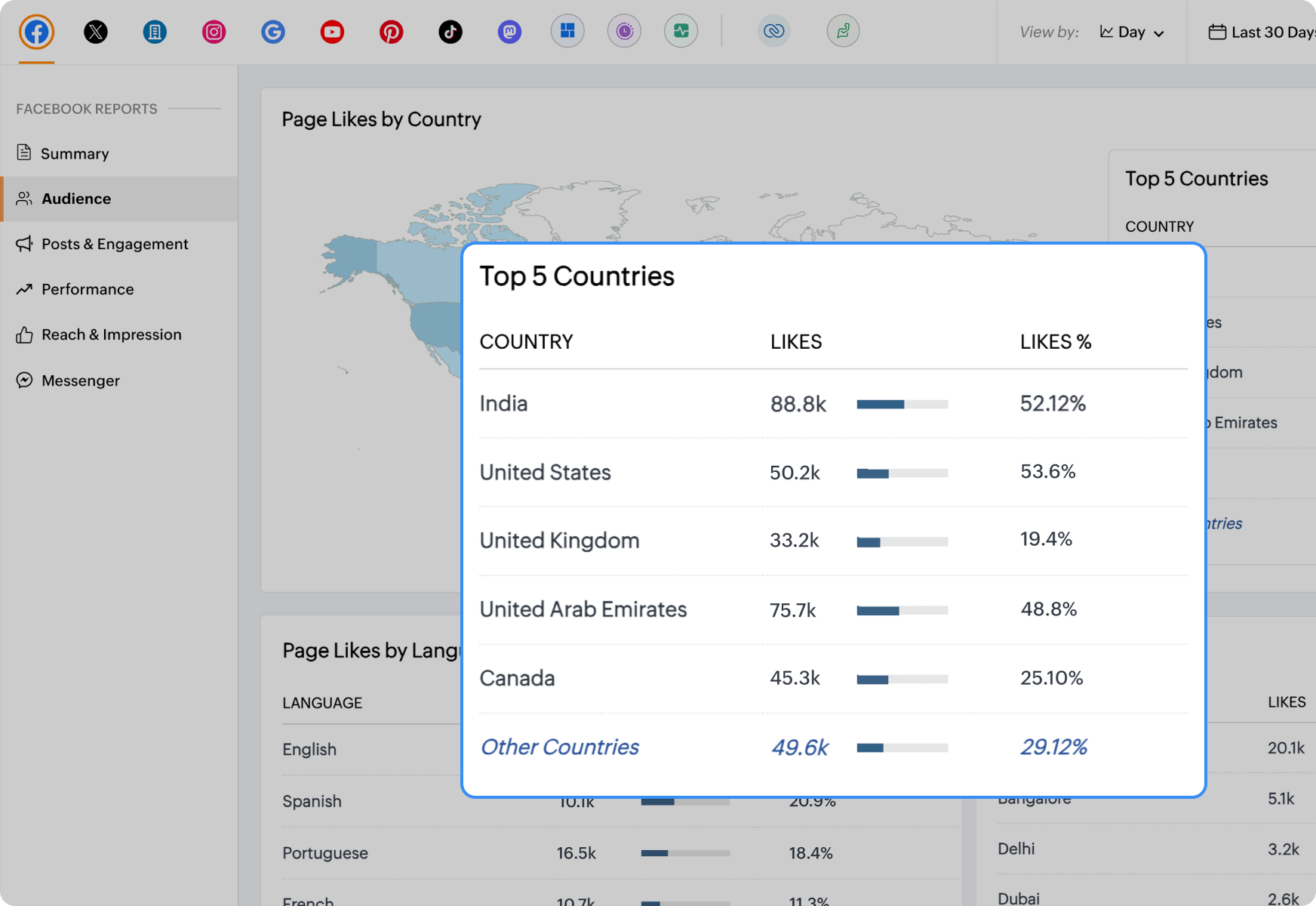The height and width of the screenshot is (906, 1316).
Task: Open Pinterest reports via its icon
Action: (391, 32)
